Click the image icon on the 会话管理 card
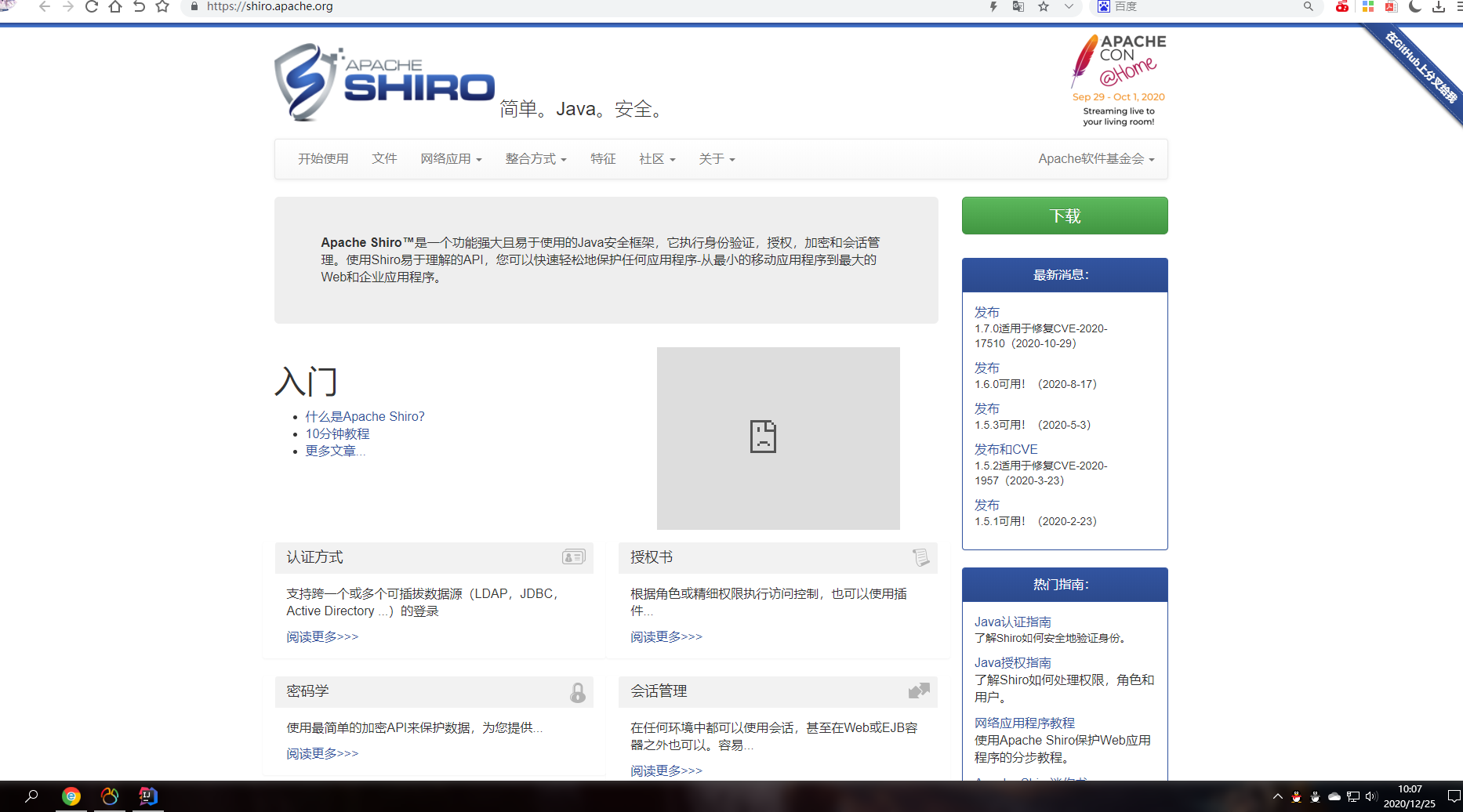Screen dimensions: 1463x812 (917, 691)
